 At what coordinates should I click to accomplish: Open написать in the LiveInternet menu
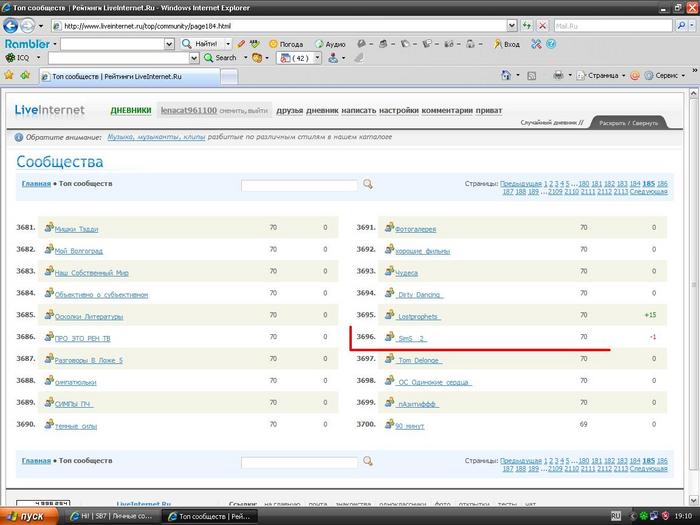(x=358, y=110)
